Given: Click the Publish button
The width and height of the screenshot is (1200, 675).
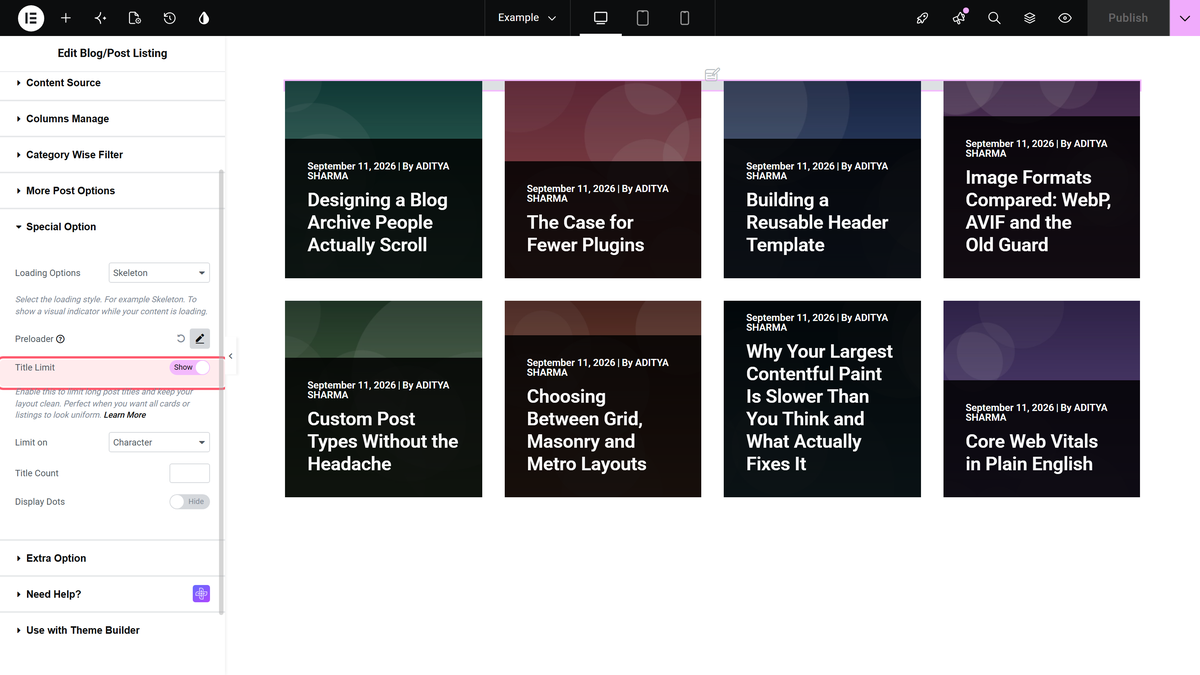Looking at the screenshot, I should pyautogui.click(x=1128, y=18).
